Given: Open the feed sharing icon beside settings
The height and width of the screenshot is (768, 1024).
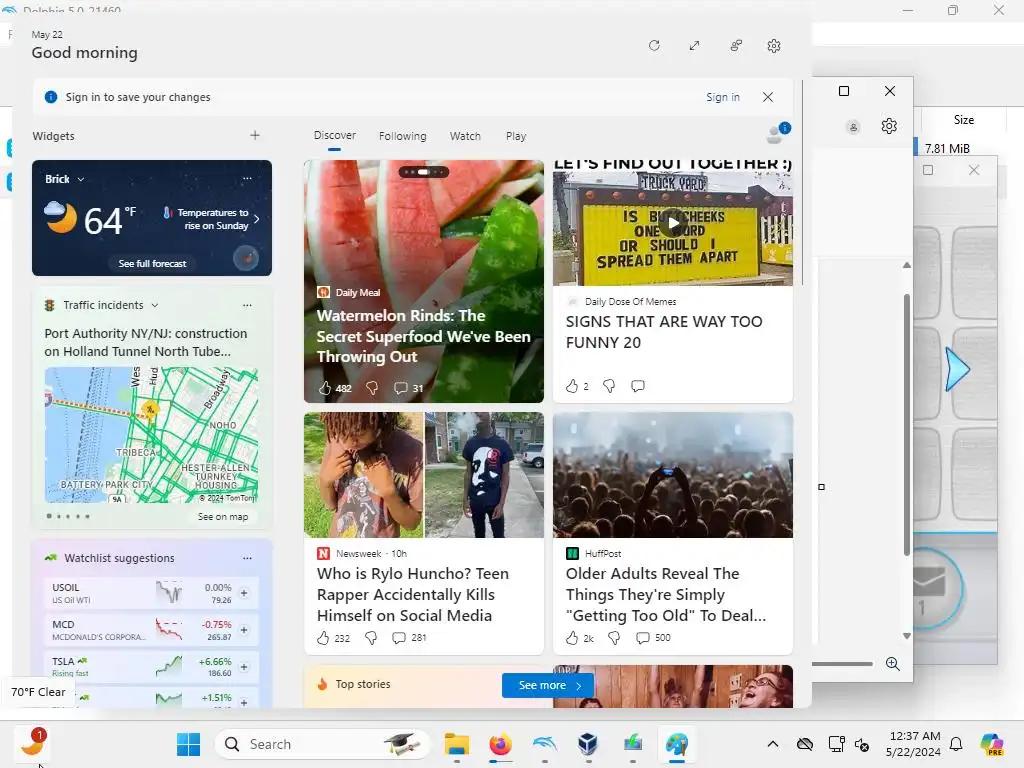Looking at the screenshot, I should [736, 46].
